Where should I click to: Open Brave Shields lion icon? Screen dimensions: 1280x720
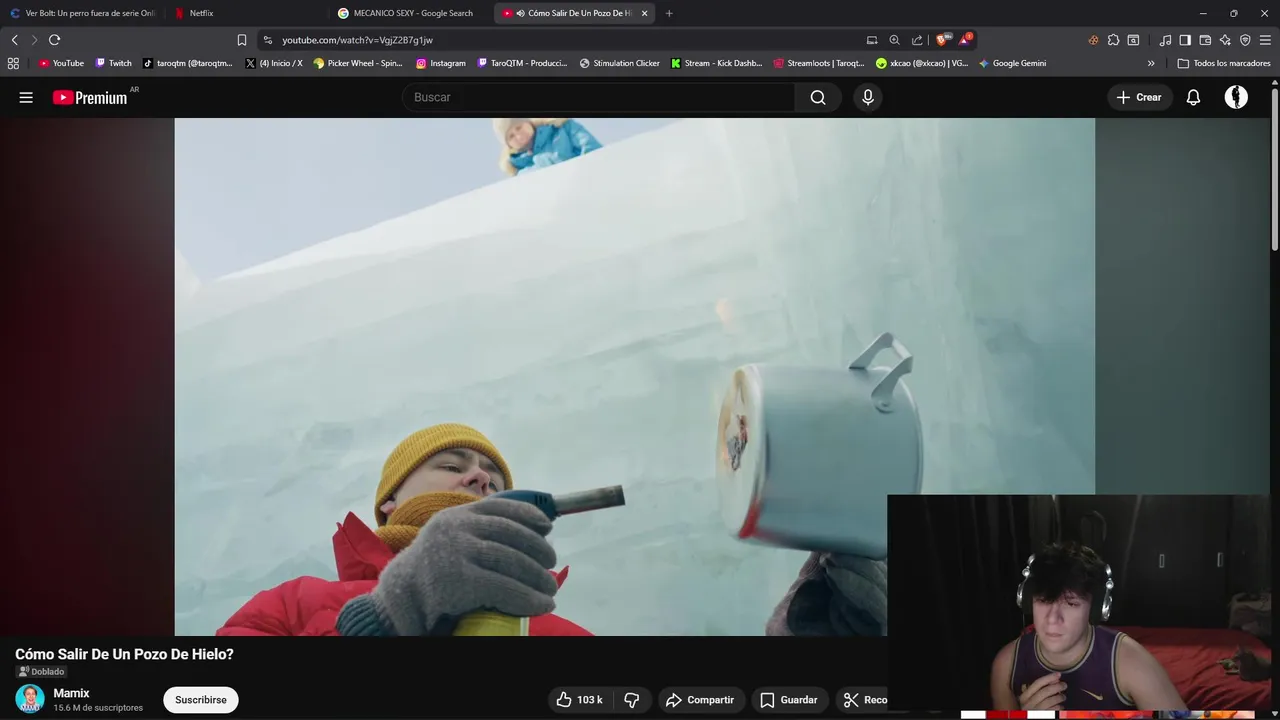[943, 40]
